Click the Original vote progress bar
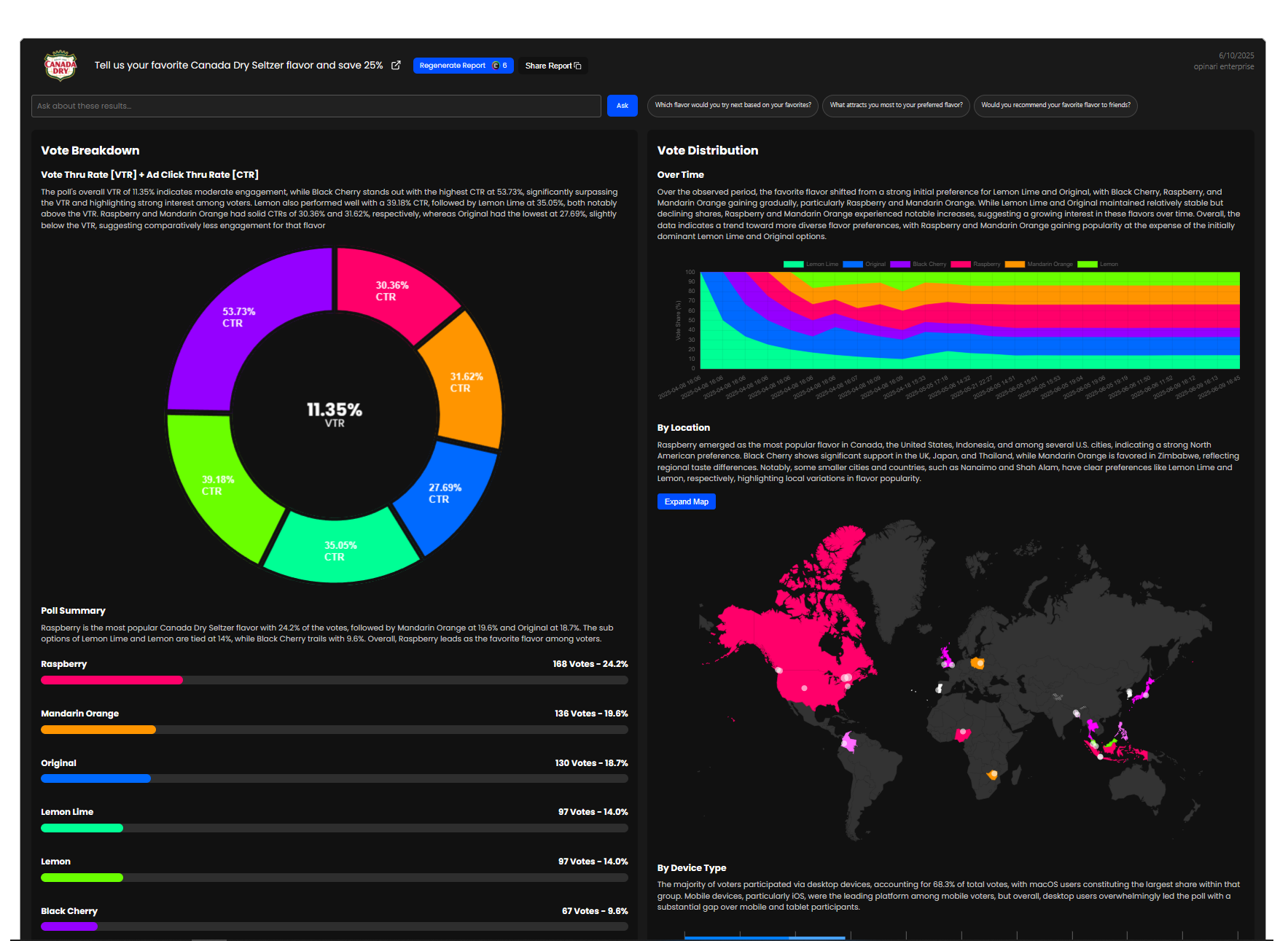 (335, 778)
